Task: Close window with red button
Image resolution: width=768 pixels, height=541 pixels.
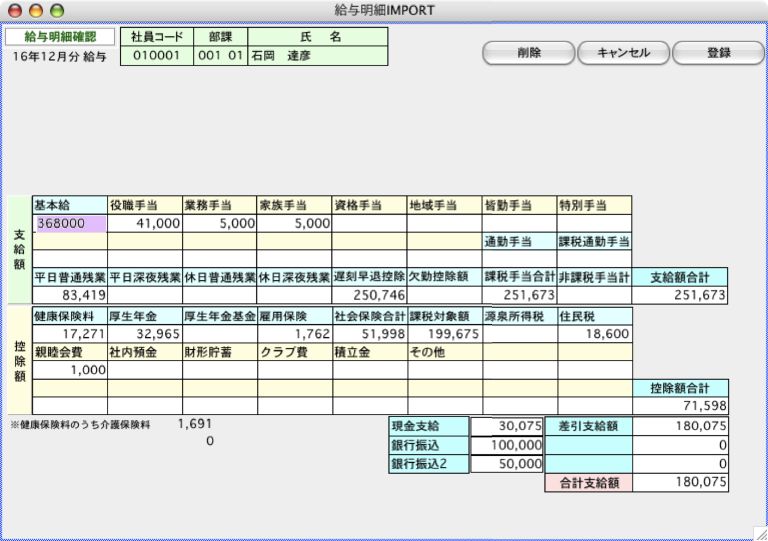Action: coord(15,10)
